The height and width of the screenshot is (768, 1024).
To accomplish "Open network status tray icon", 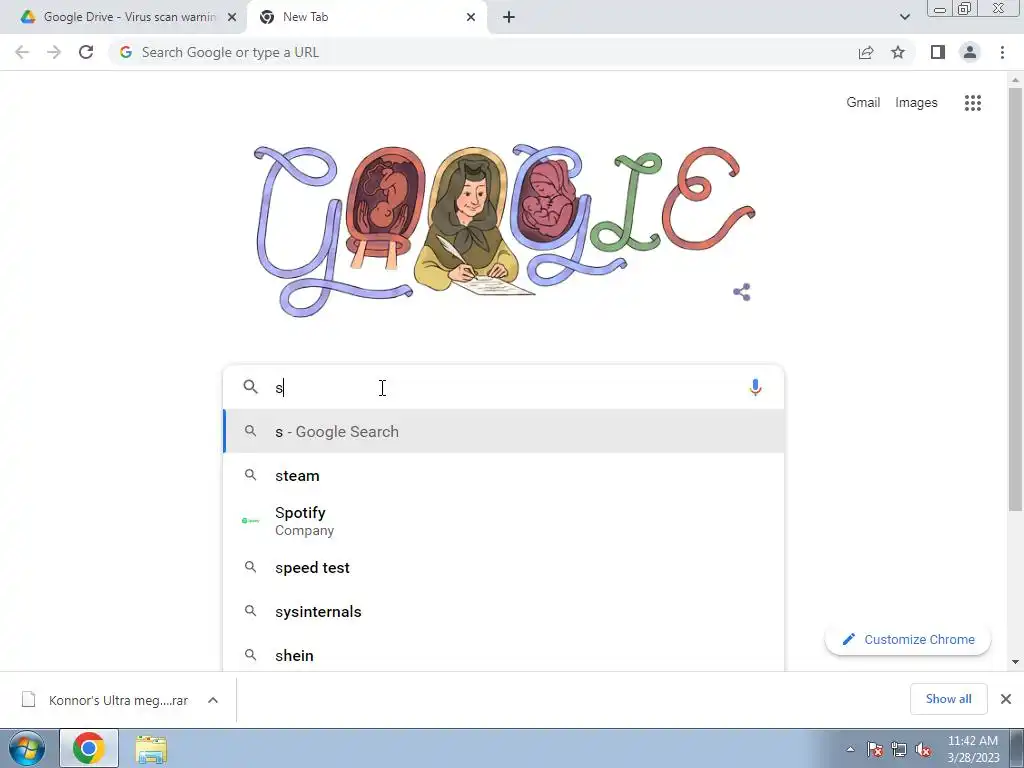I will [x=899, y=749].
